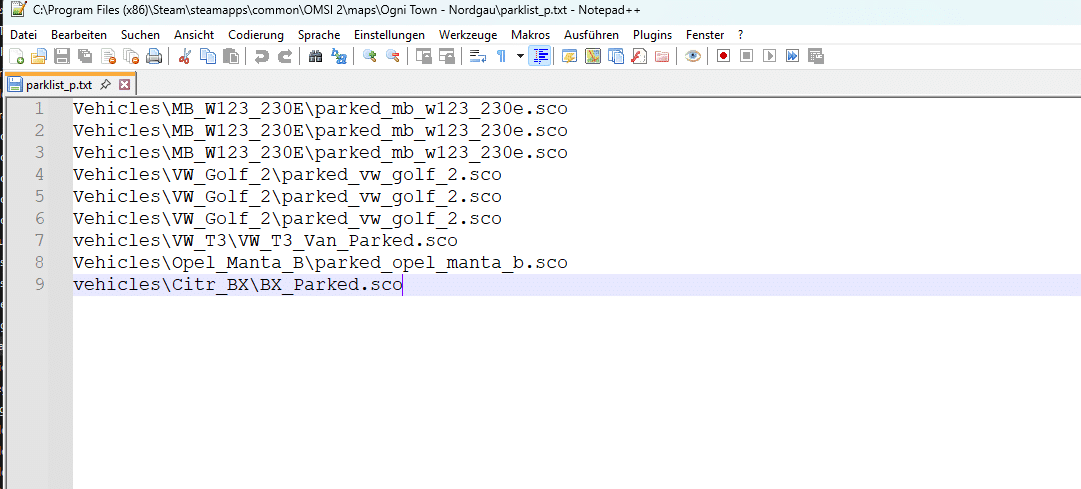Zoom in using the magnifier plus icon
The image size is (1081, 489).
pos(370,57)
